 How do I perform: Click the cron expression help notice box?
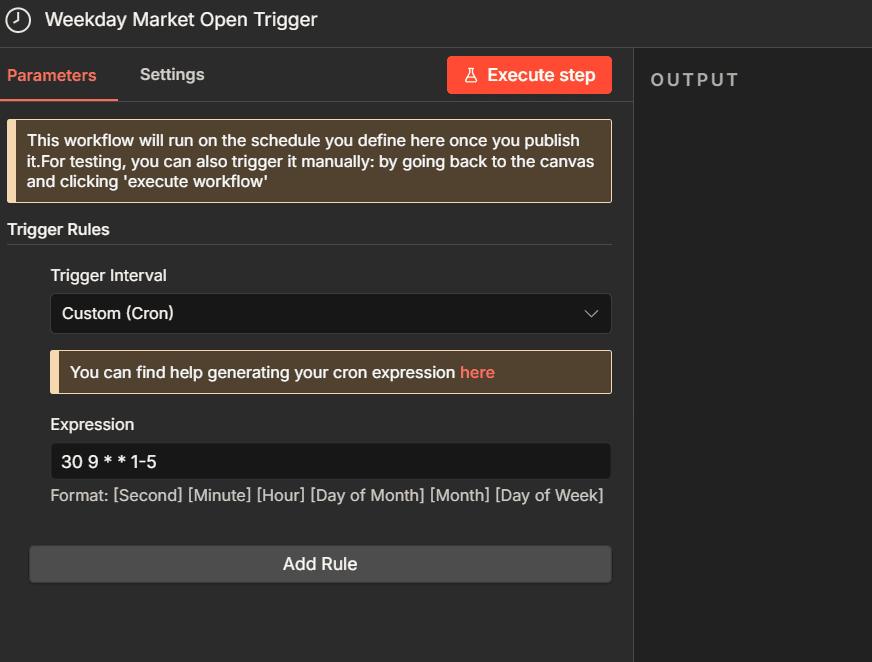(x=331, y=372)
